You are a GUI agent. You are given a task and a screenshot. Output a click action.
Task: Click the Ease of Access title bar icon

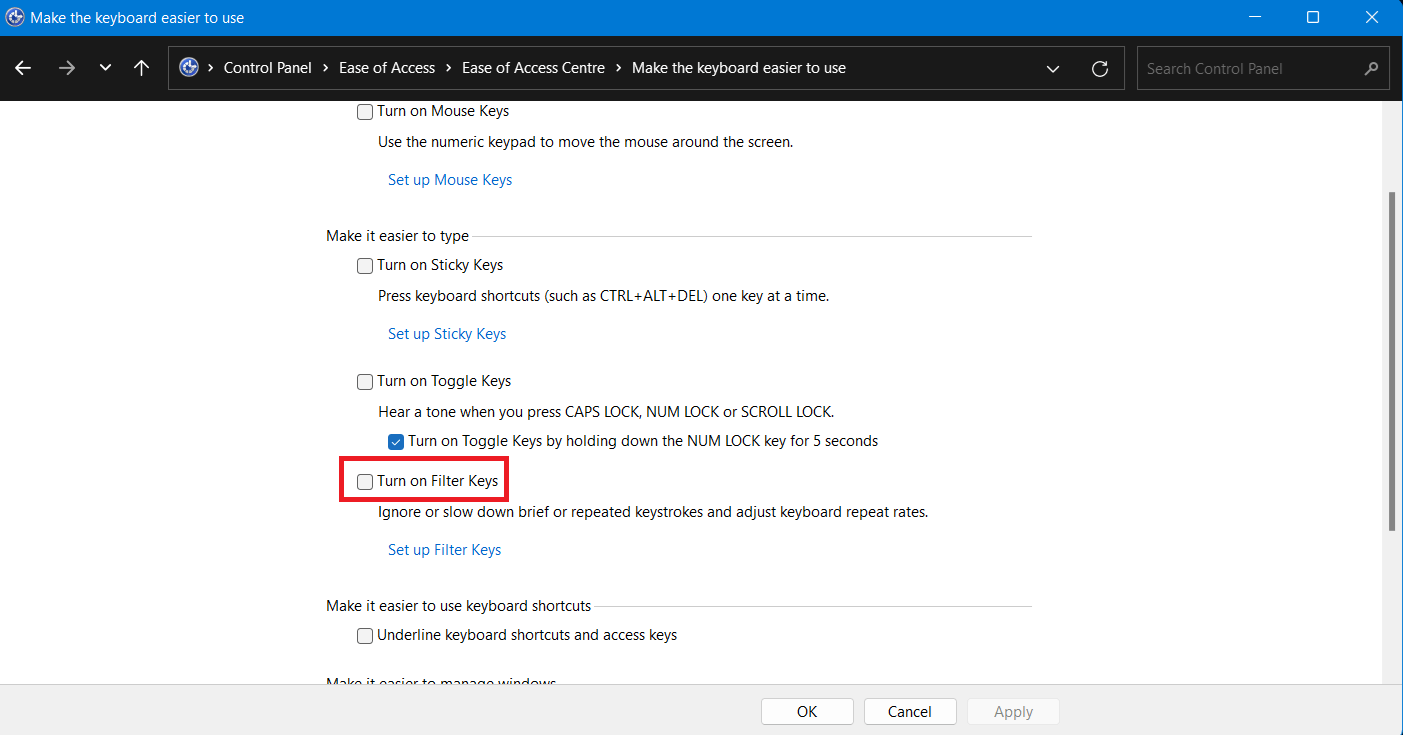16,17
